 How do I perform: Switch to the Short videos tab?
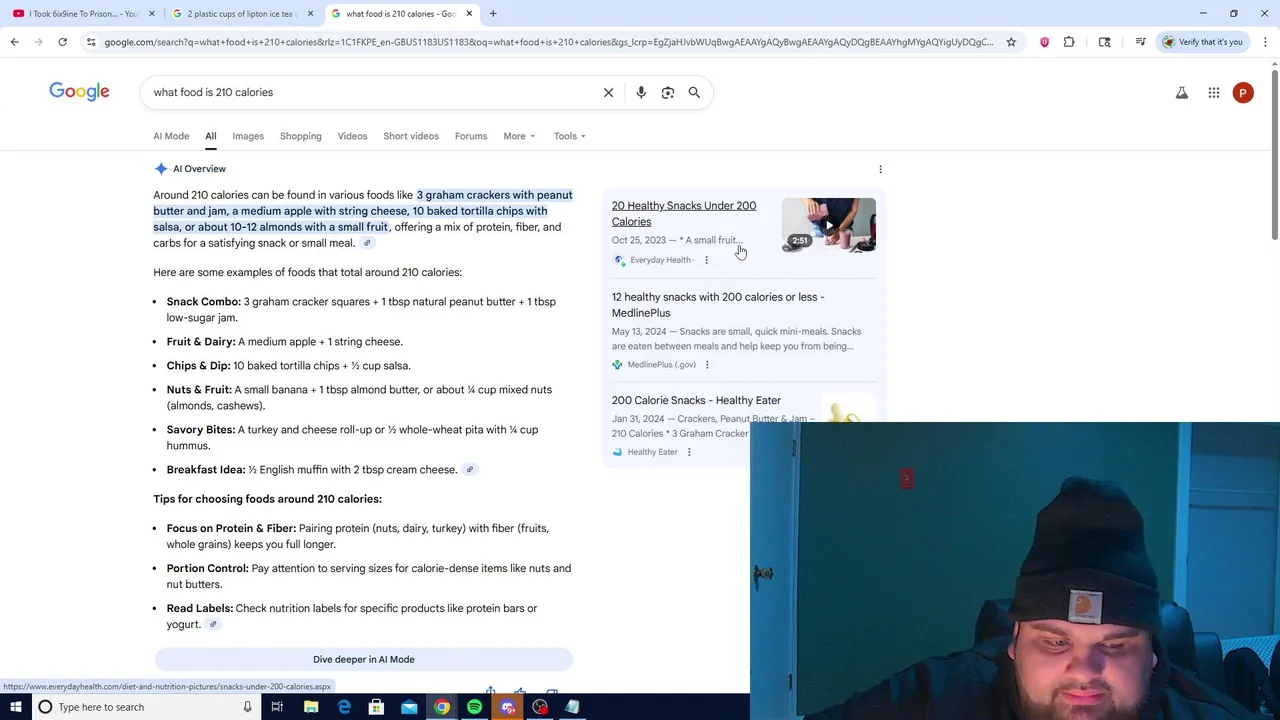[x=411, y=136]
